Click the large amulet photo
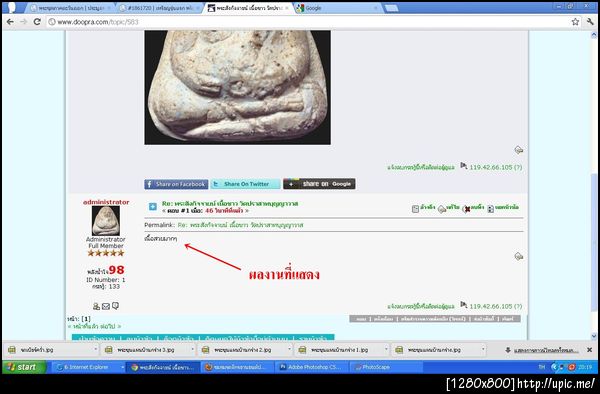 click(x=237, y=87)
